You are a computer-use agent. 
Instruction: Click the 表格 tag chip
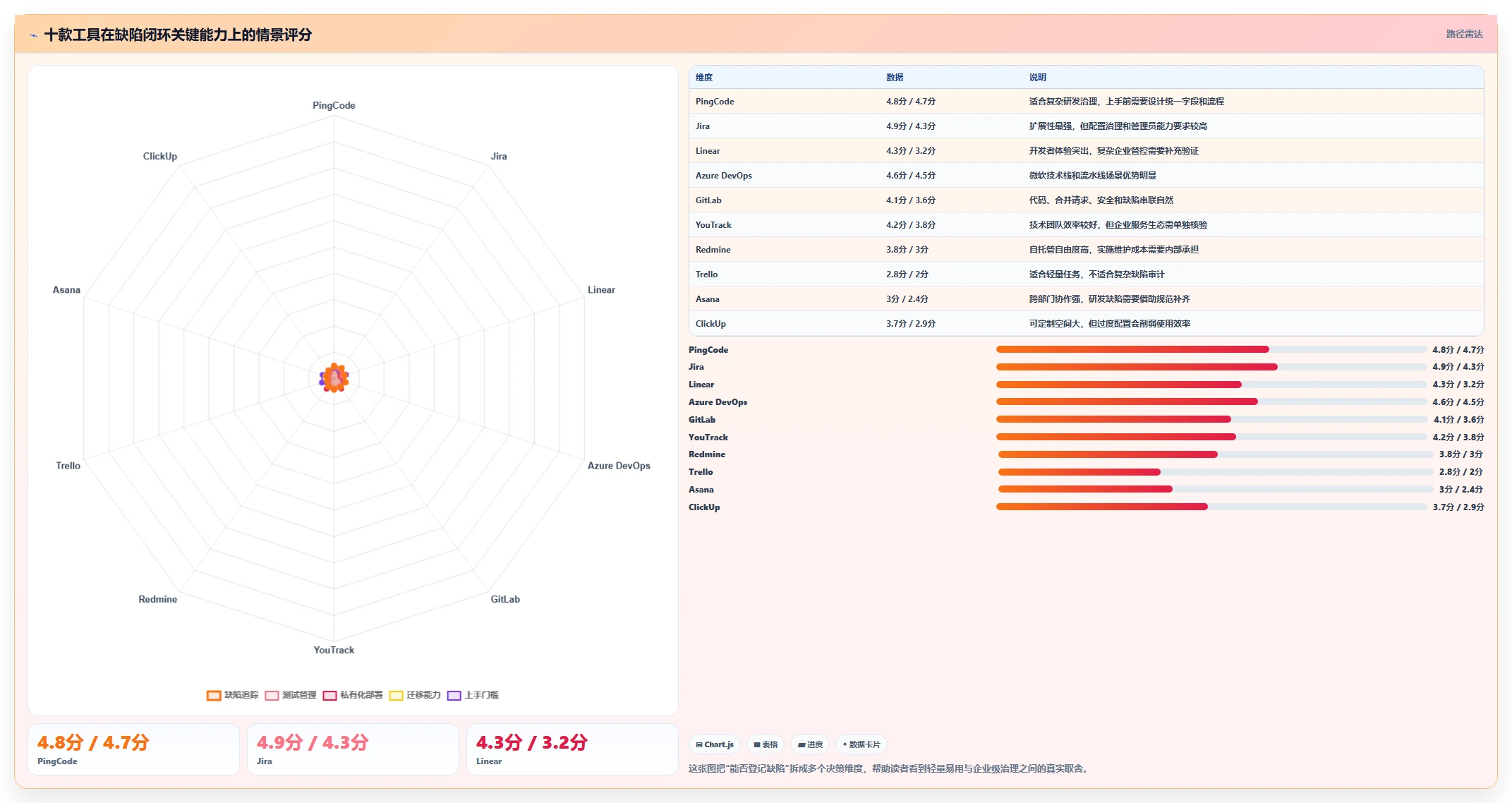point(766,744)
